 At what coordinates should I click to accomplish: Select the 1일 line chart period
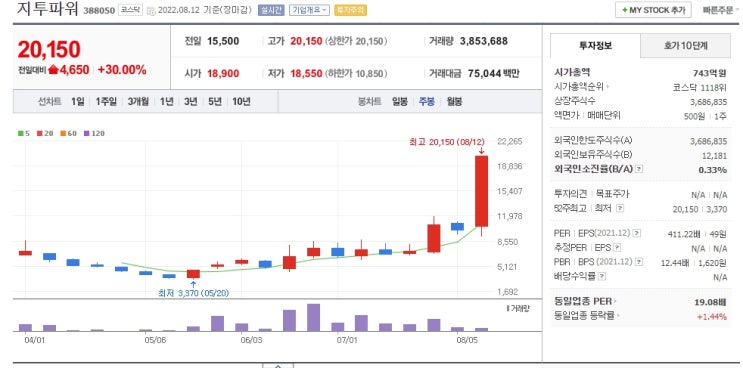click(78, 101)
